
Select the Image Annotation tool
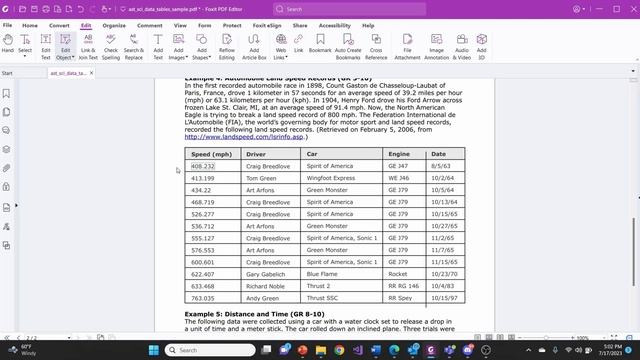coord(436,47)
